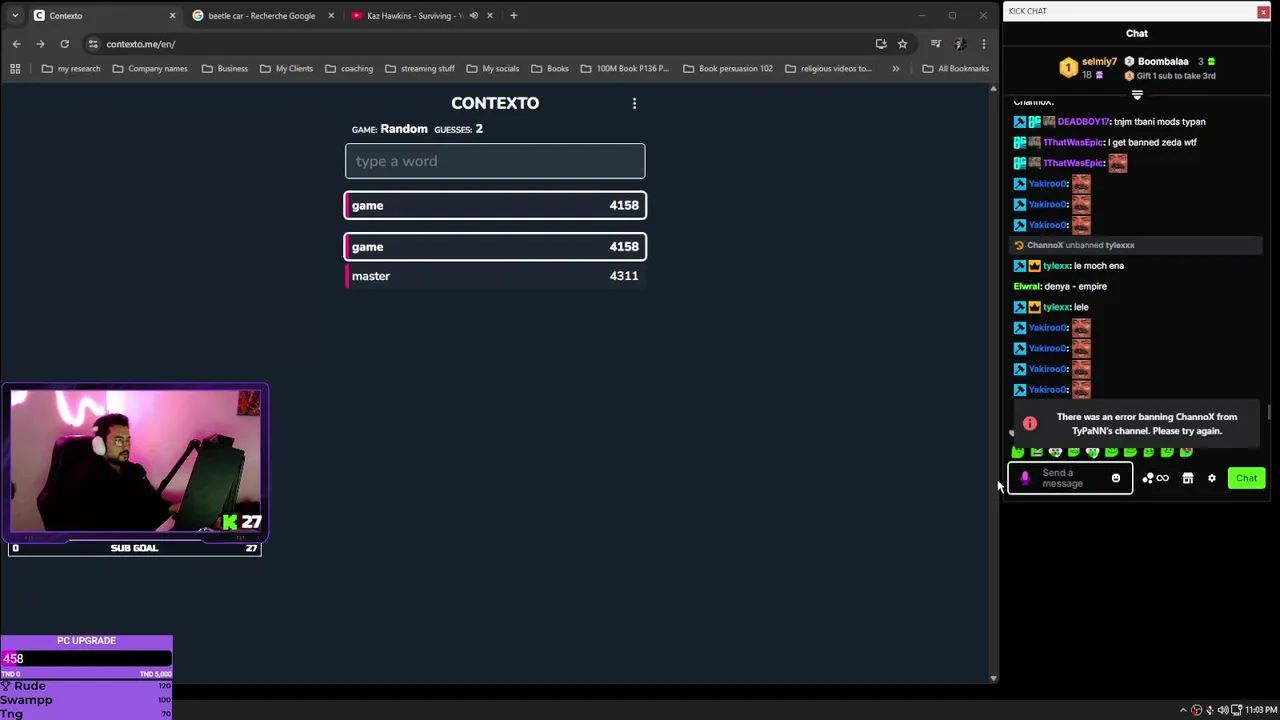Switch to the beetle car Google search tab
This screenshot has height=720, width=1280.
(x=262, y=16)
